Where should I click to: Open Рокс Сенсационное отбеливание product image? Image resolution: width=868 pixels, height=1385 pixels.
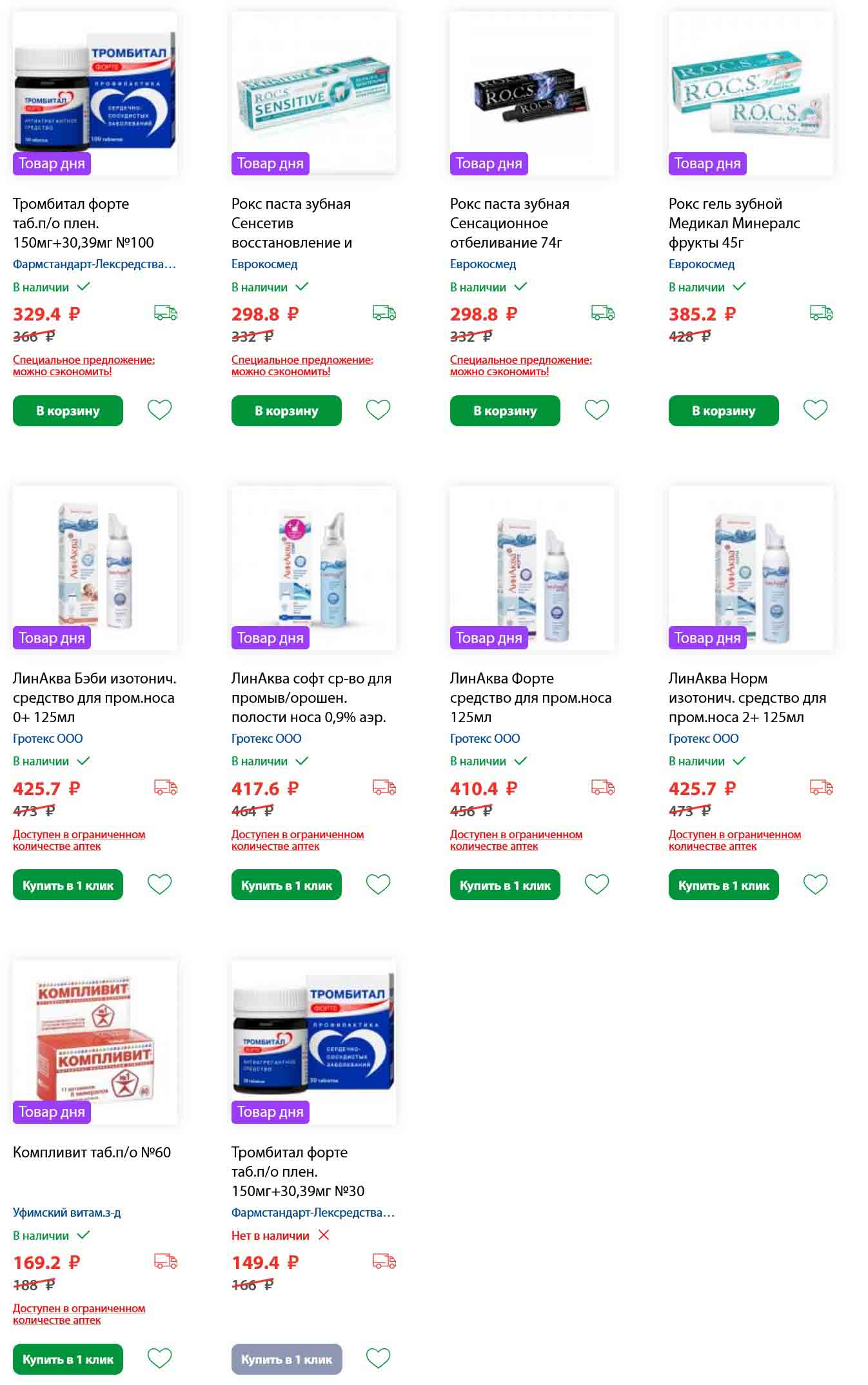[x=532, y=93]
